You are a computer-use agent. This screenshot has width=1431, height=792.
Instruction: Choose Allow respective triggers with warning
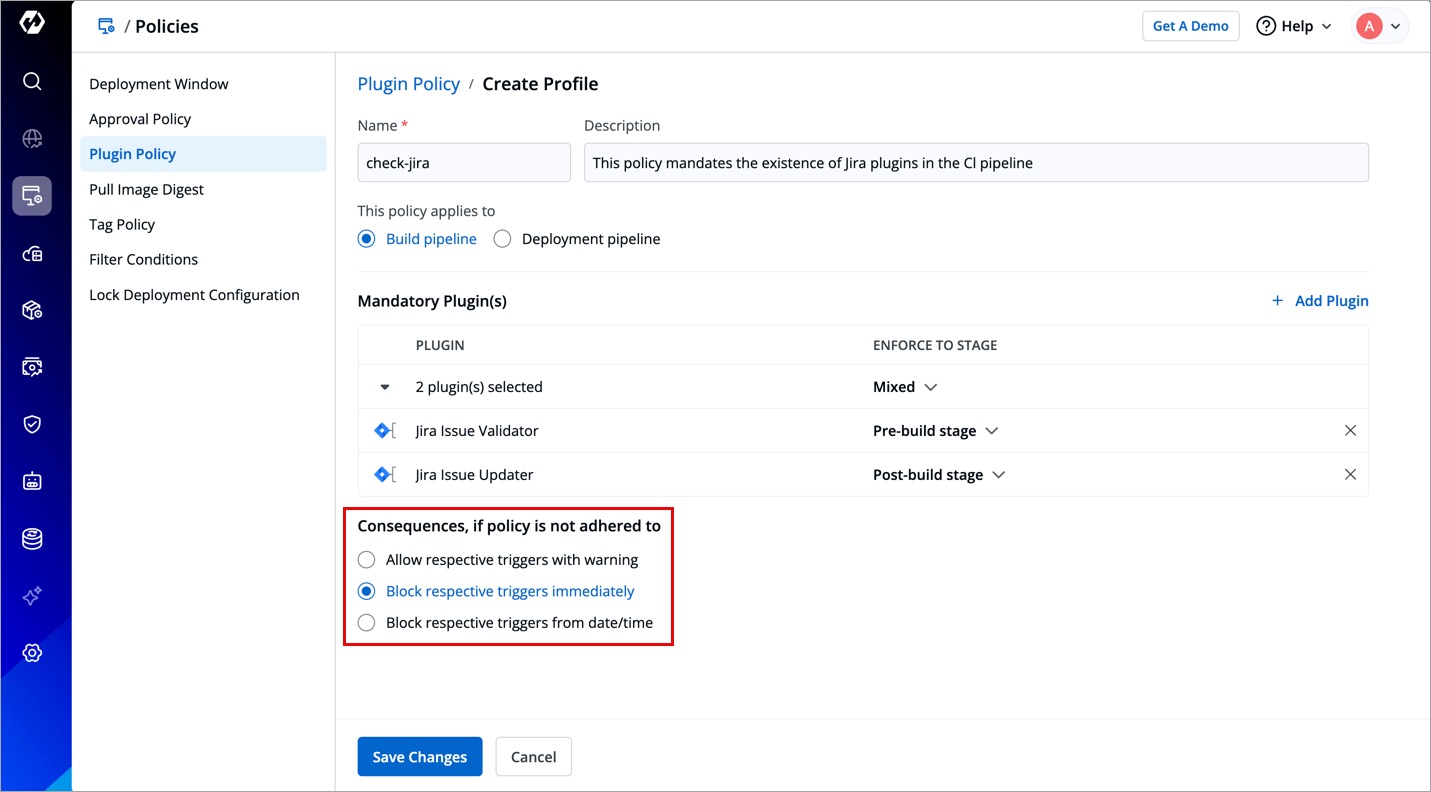[x=367, y=560]
